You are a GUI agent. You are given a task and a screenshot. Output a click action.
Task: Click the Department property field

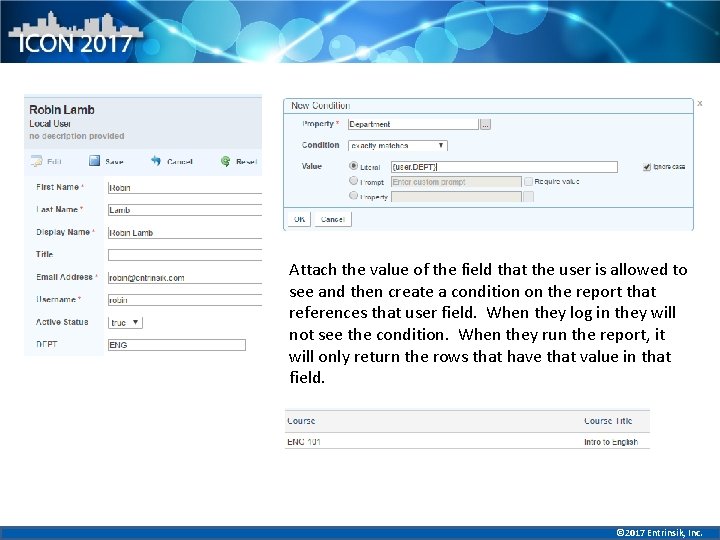[413, 124]
